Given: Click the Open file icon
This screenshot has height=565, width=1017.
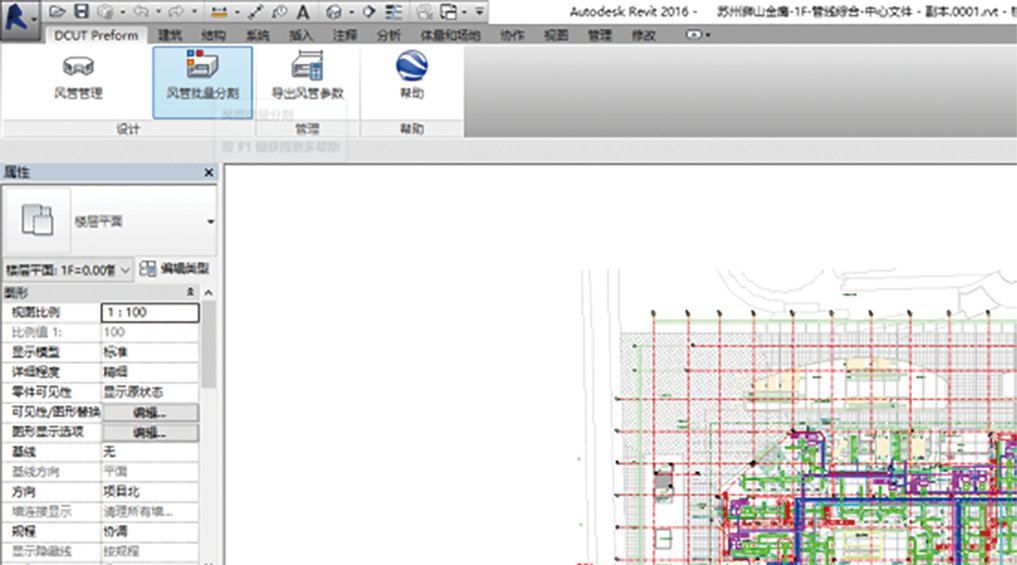Looking at the screenshot, I should [x=57, y=12].
